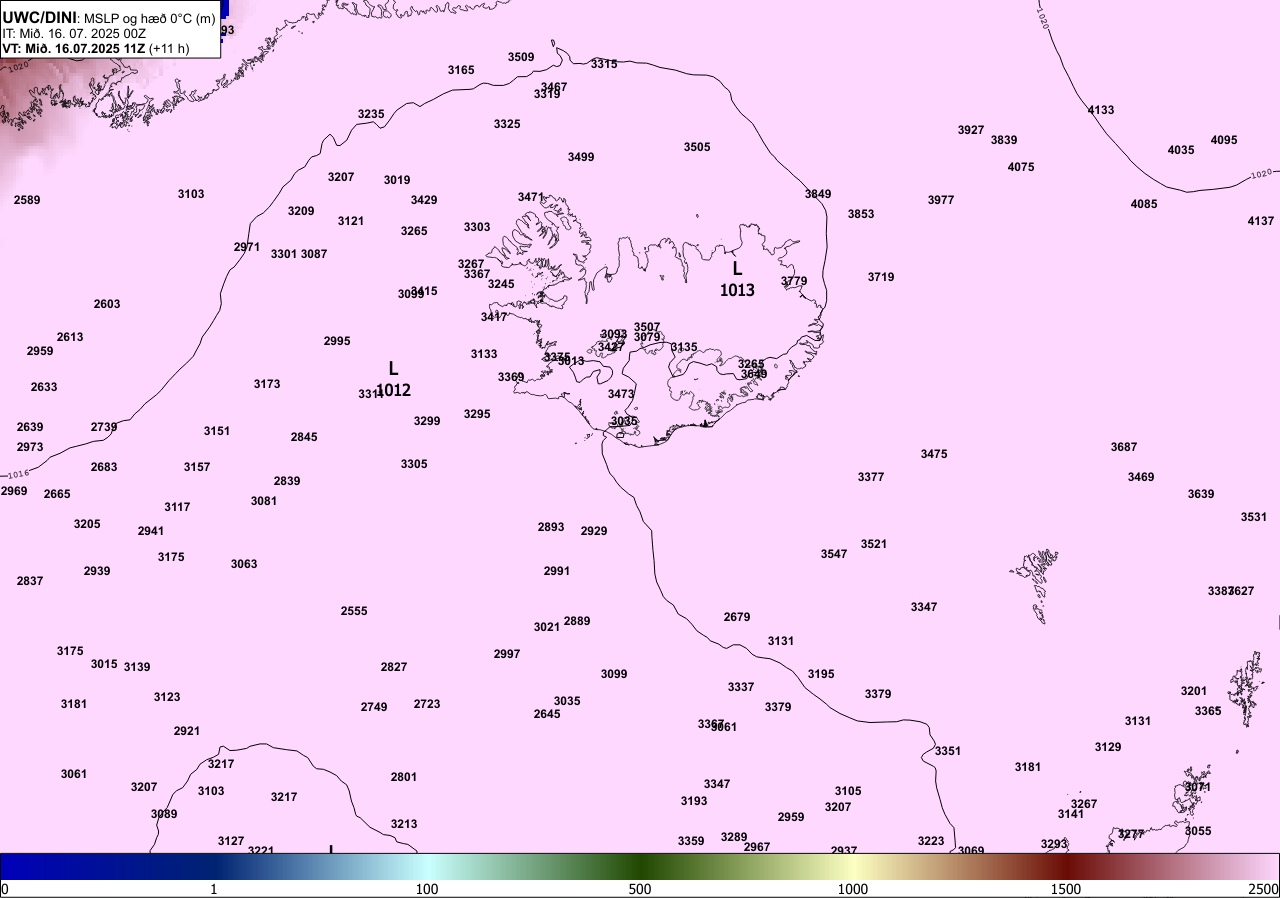1280x898 pixels.
Task: Click the height value 3853
Action: coord(861,214)
